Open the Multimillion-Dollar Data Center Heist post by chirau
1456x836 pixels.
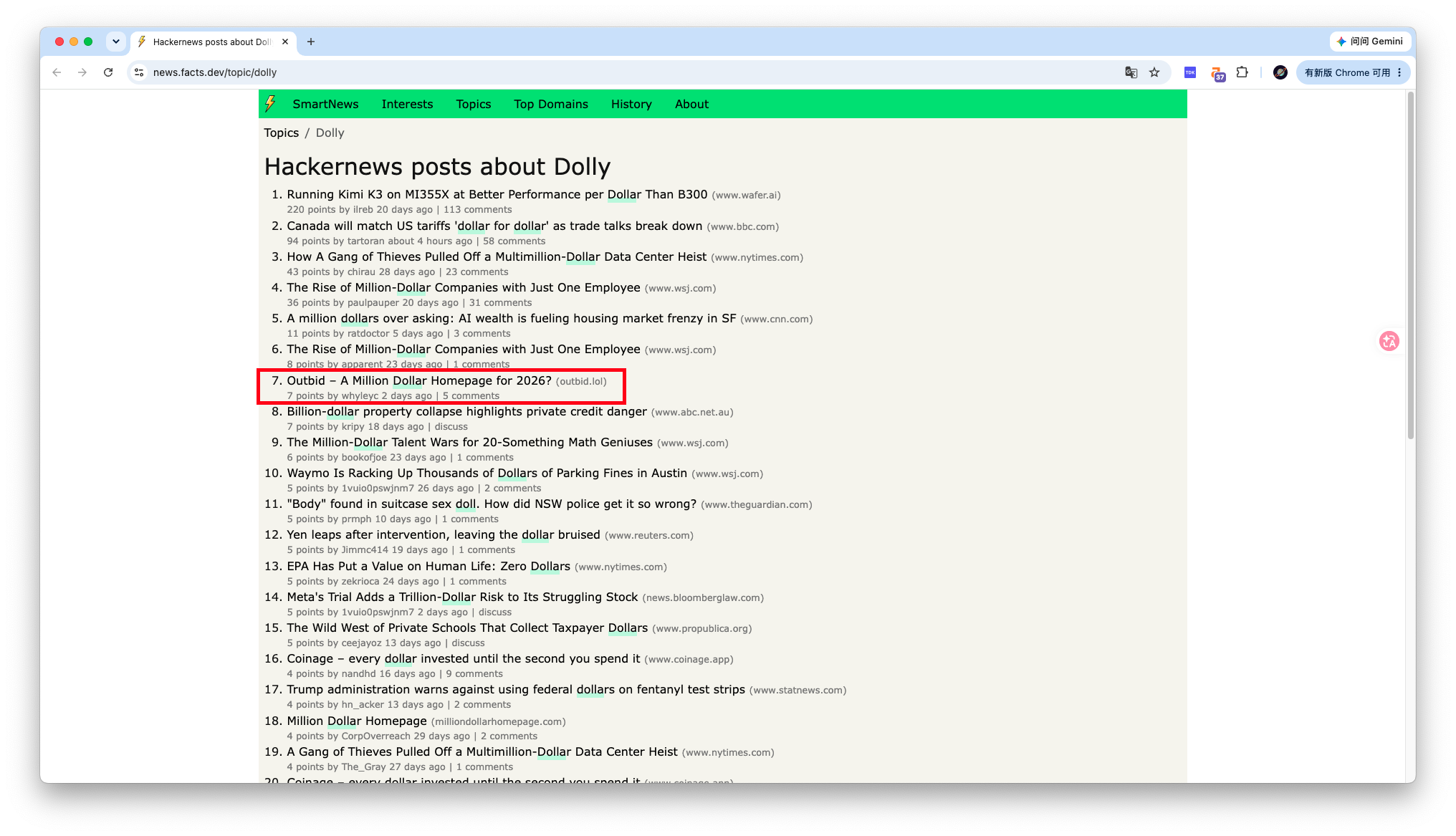click(x=497, y=256)
